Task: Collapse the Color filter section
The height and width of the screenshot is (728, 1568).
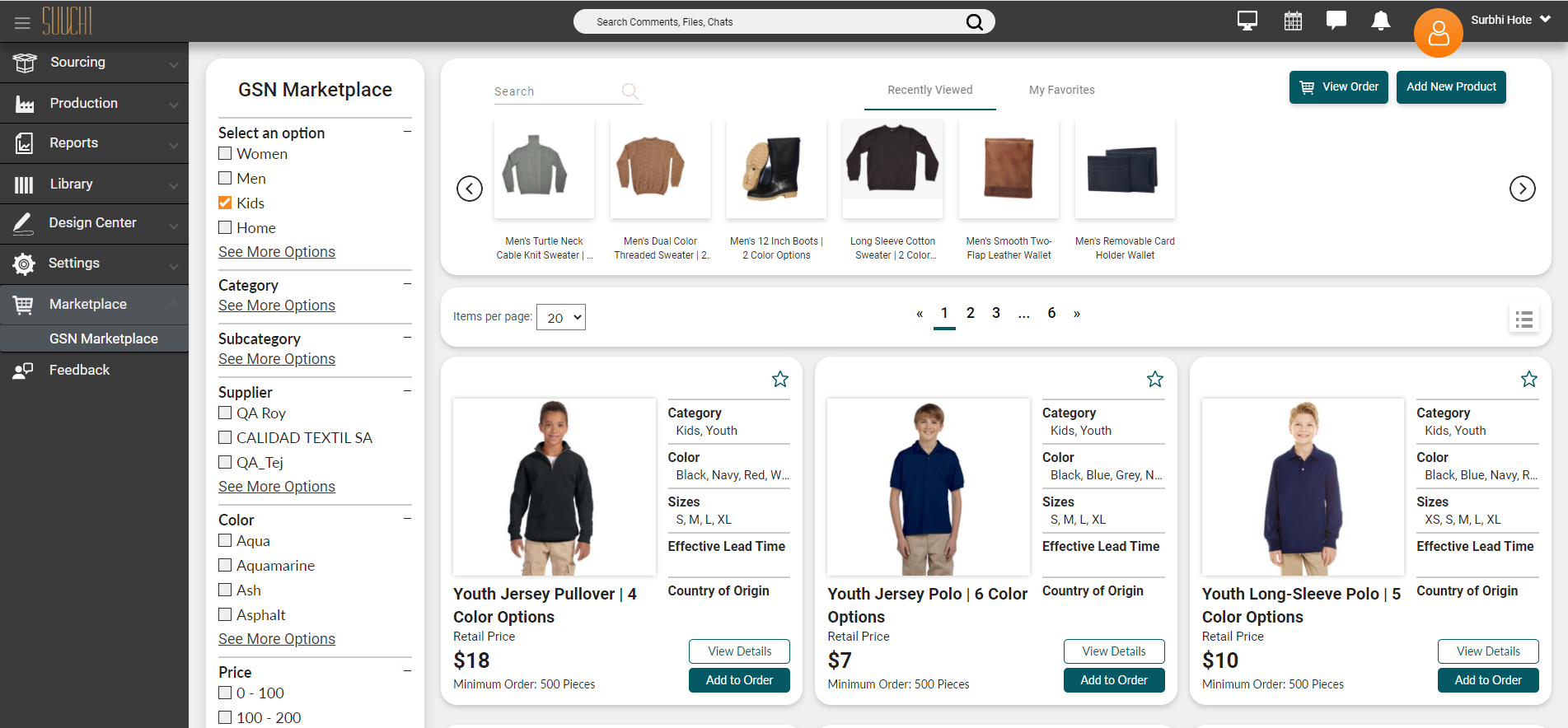Action: [407, 519]
